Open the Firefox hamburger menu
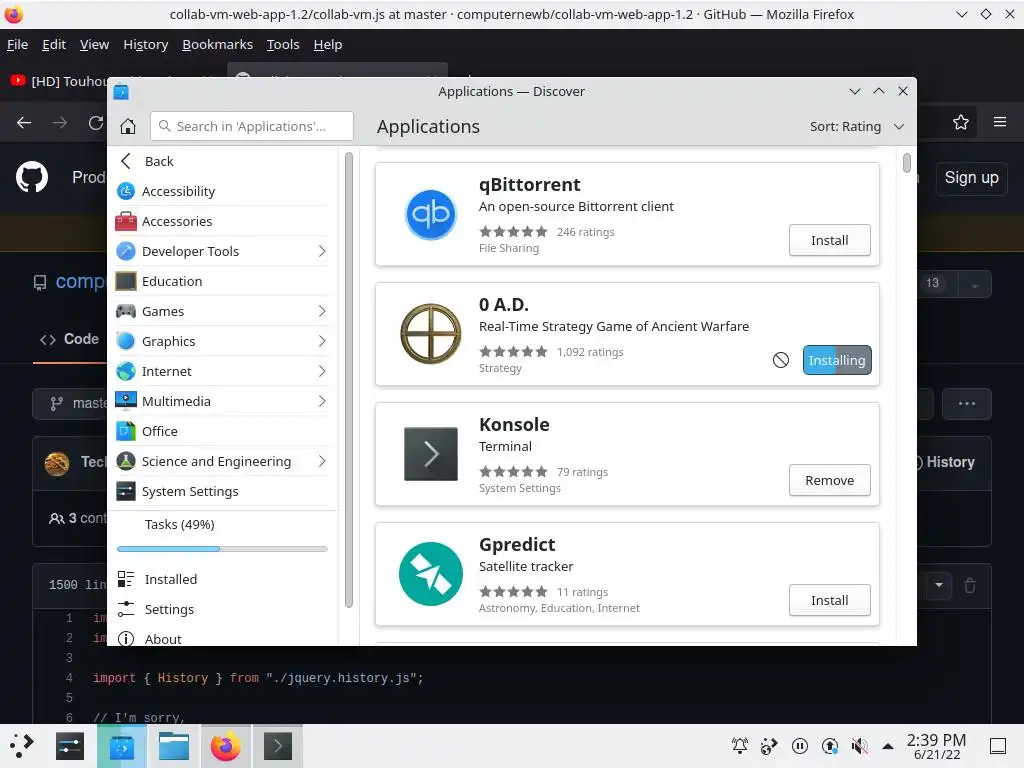The width and height of the screenshot is (1024, 768). coord(1000,122)
